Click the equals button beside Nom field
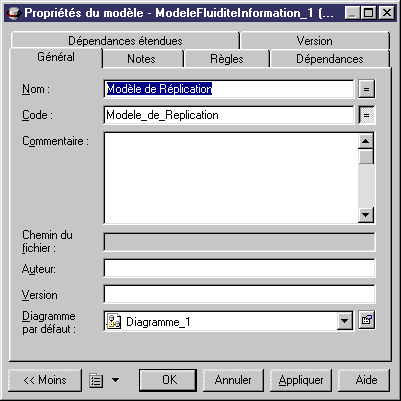 point(366,89)
